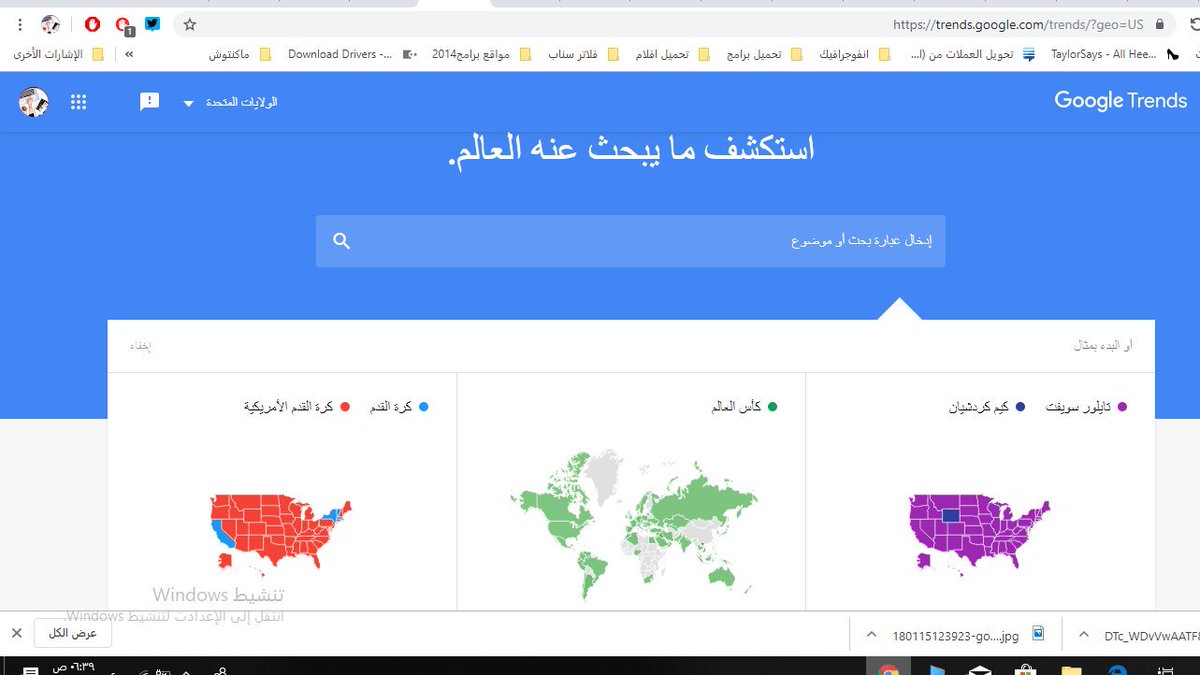
Task: Click the red extension icon with badge 1
Action: (x=123, y=25)
